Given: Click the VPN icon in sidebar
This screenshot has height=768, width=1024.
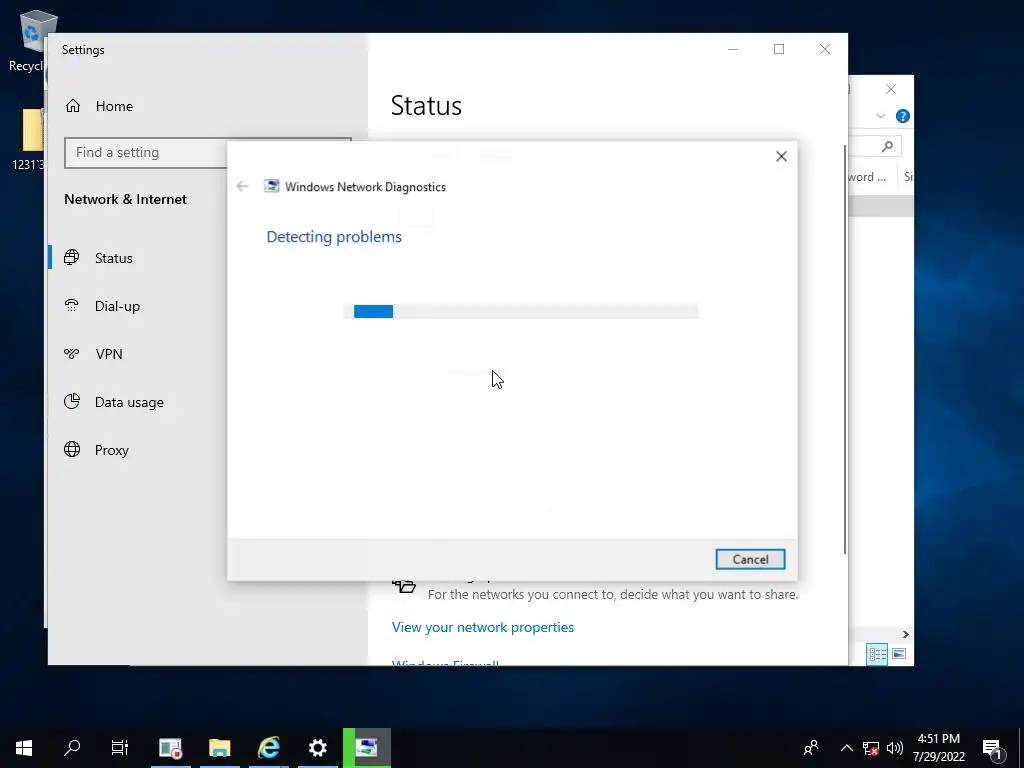Looking at the screenshot, I should click(72, 353).
